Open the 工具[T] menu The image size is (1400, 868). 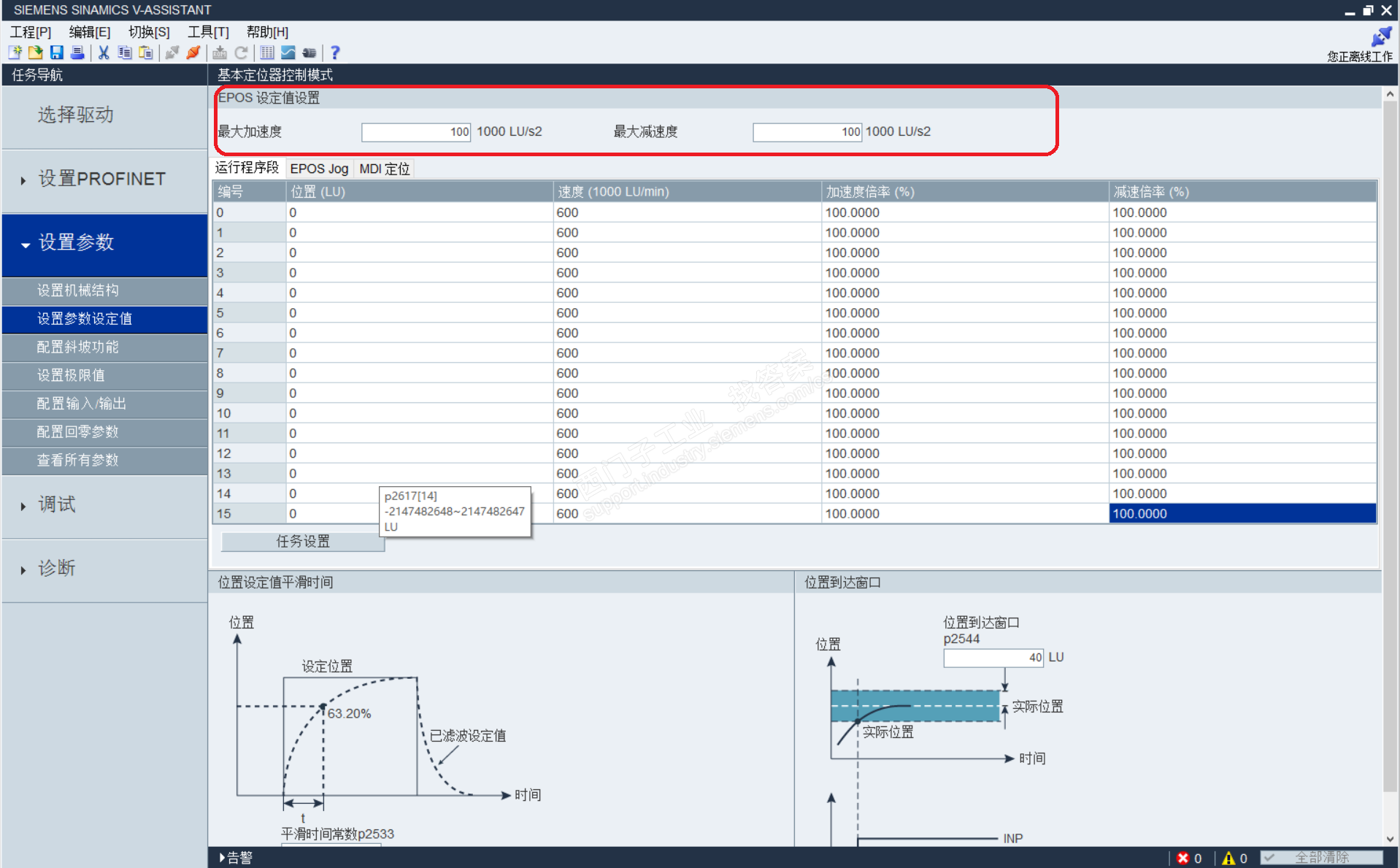tap(208, 32)
